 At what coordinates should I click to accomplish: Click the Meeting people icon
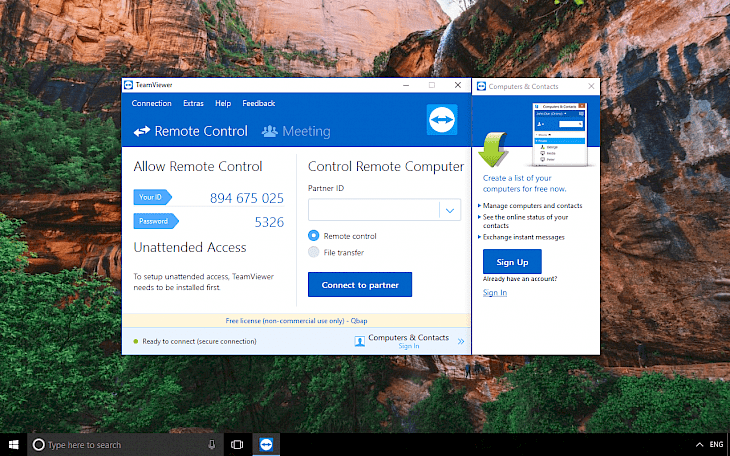270,131
